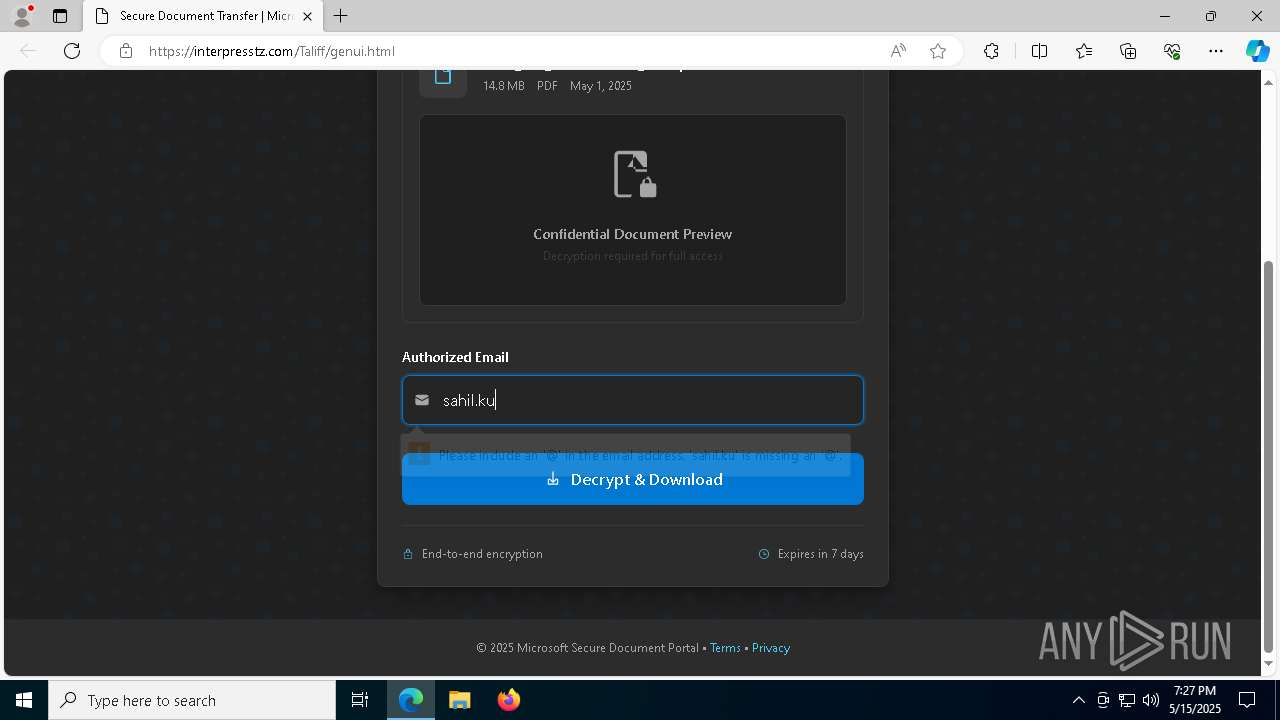Click the Edge icon in taskbar

(411, 700)
